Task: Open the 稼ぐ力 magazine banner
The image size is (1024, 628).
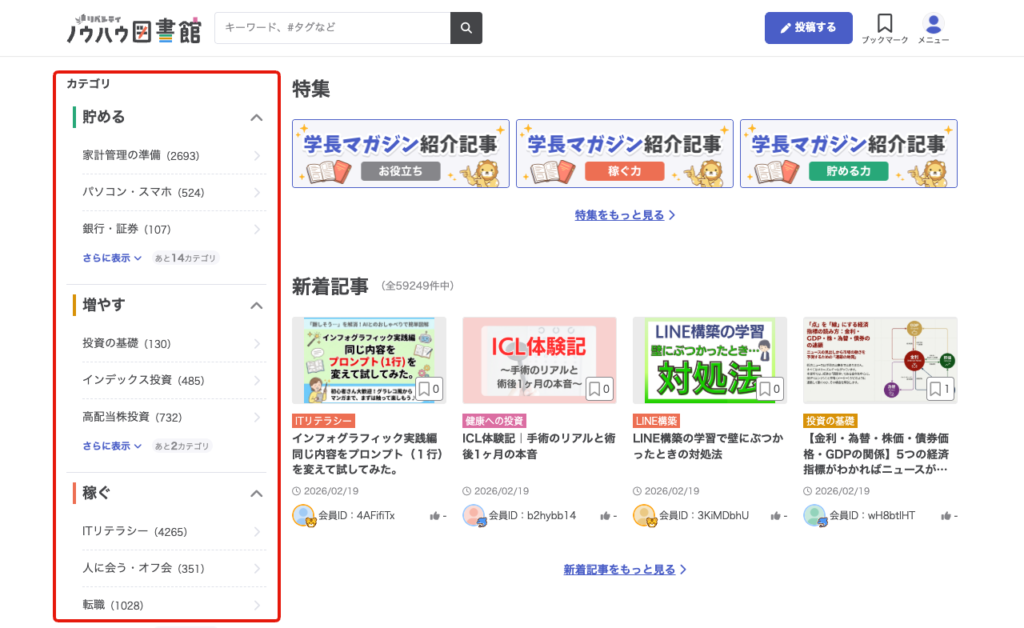Action: tap(624, 153)
